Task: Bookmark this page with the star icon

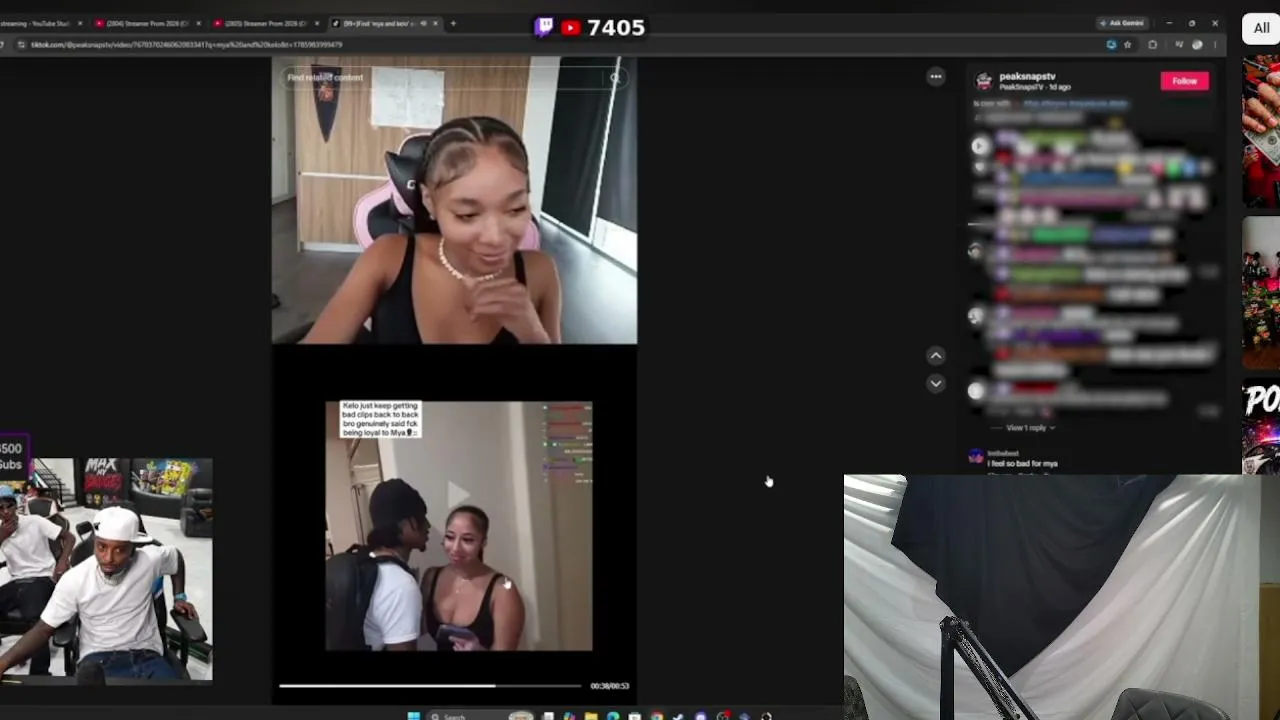Action: point(1127,45)
